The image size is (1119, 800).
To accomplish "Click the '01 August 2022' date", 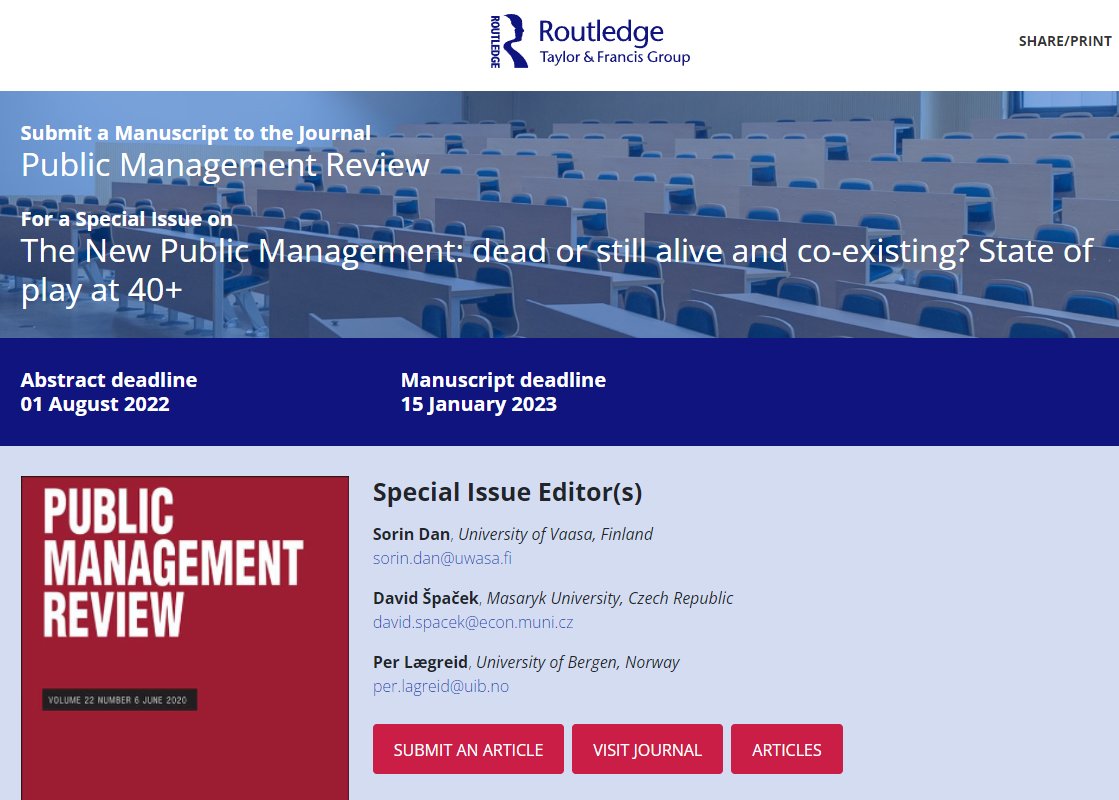I will (x=95, y=404).
